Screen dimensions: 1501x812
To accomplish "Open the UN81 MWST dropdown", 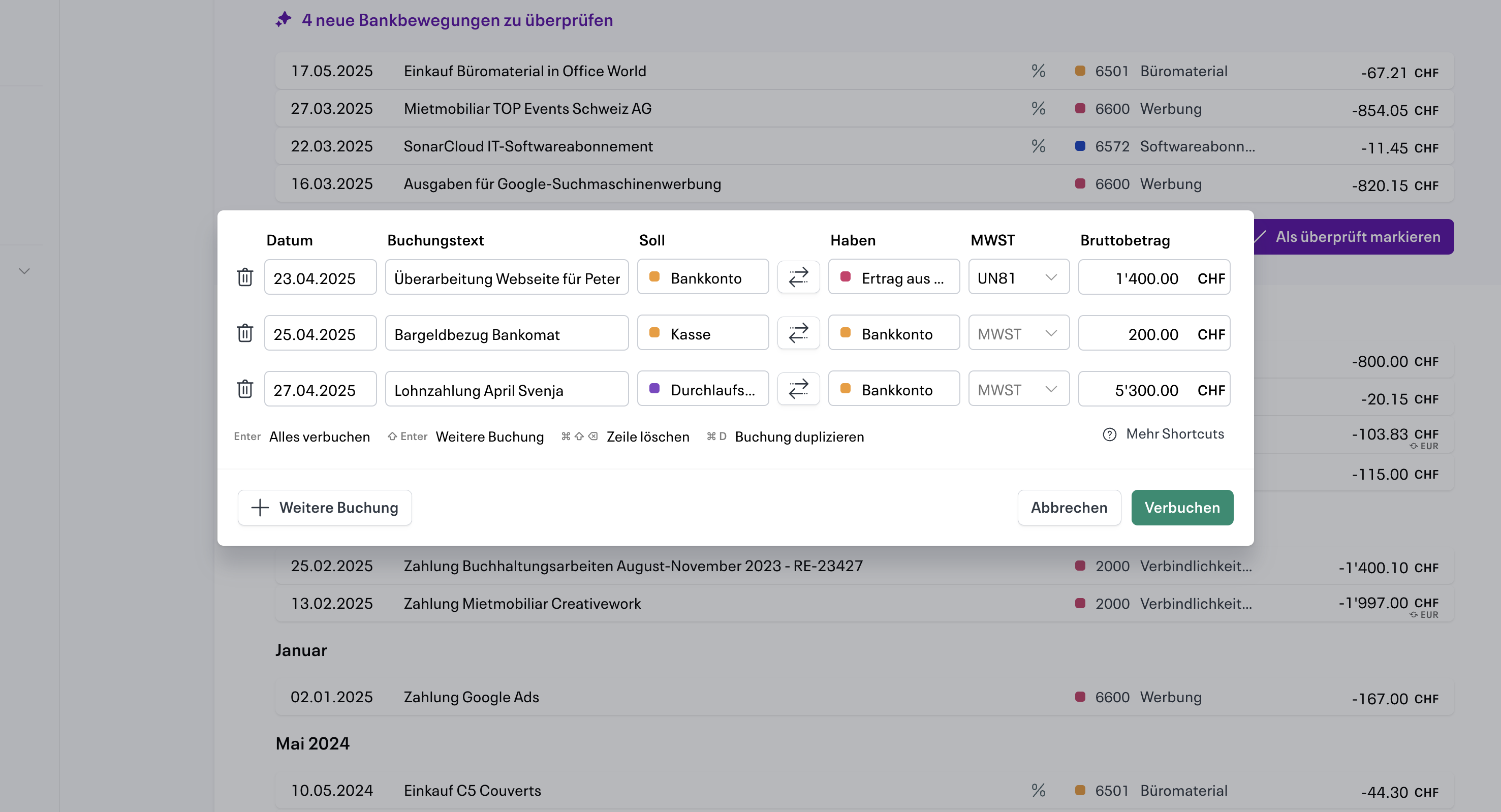I will (1018, 277).
